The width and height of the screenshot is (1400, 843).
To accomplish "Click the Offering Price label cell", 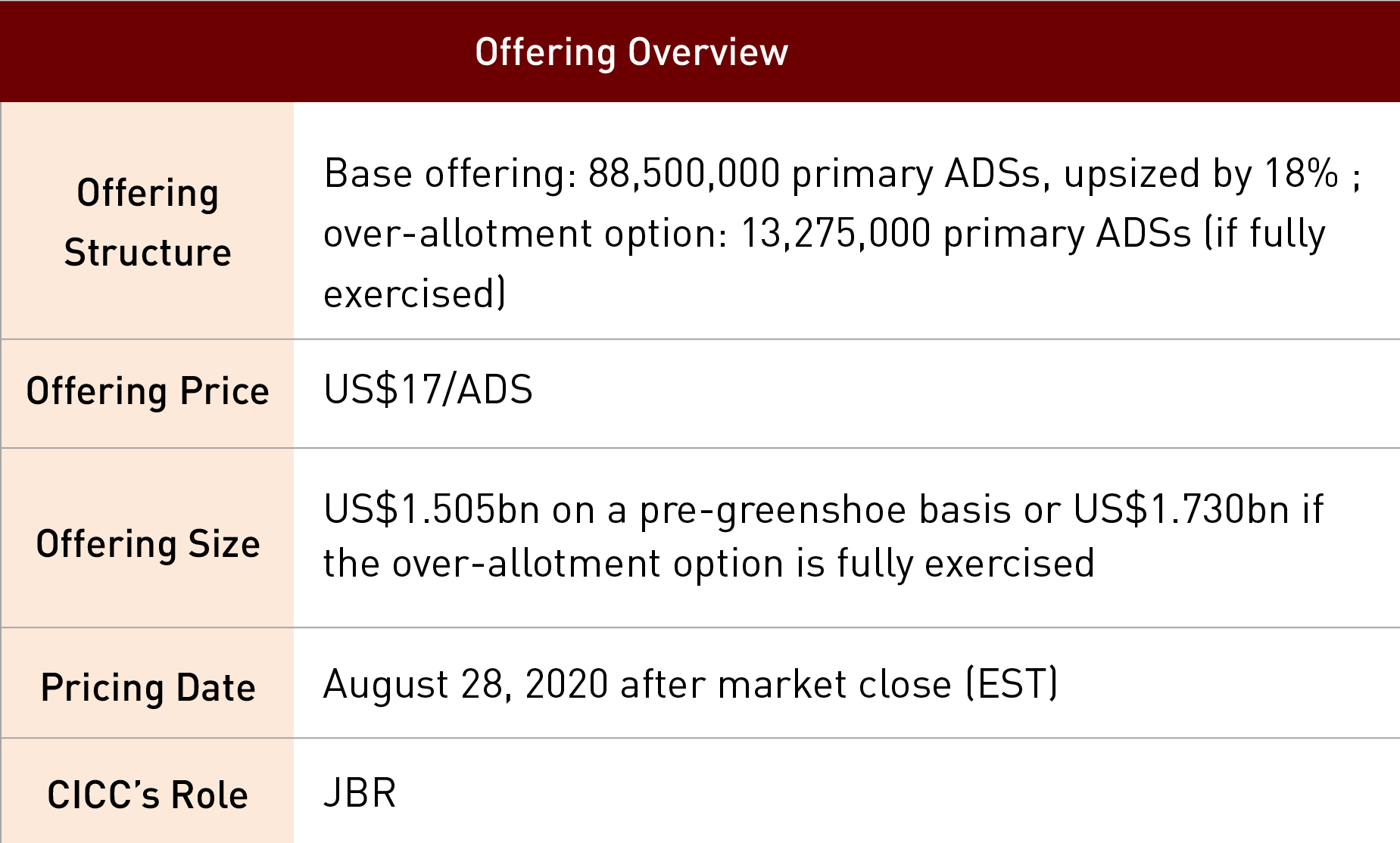I will [148, 392].
